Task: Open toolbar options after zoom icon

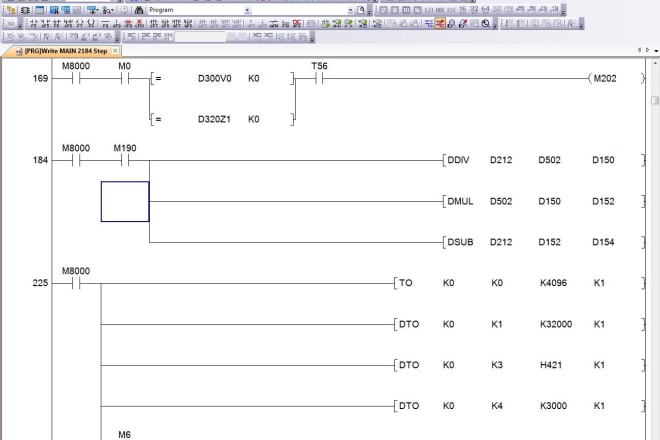Action: pyautogui.click(x=495, y=24)
